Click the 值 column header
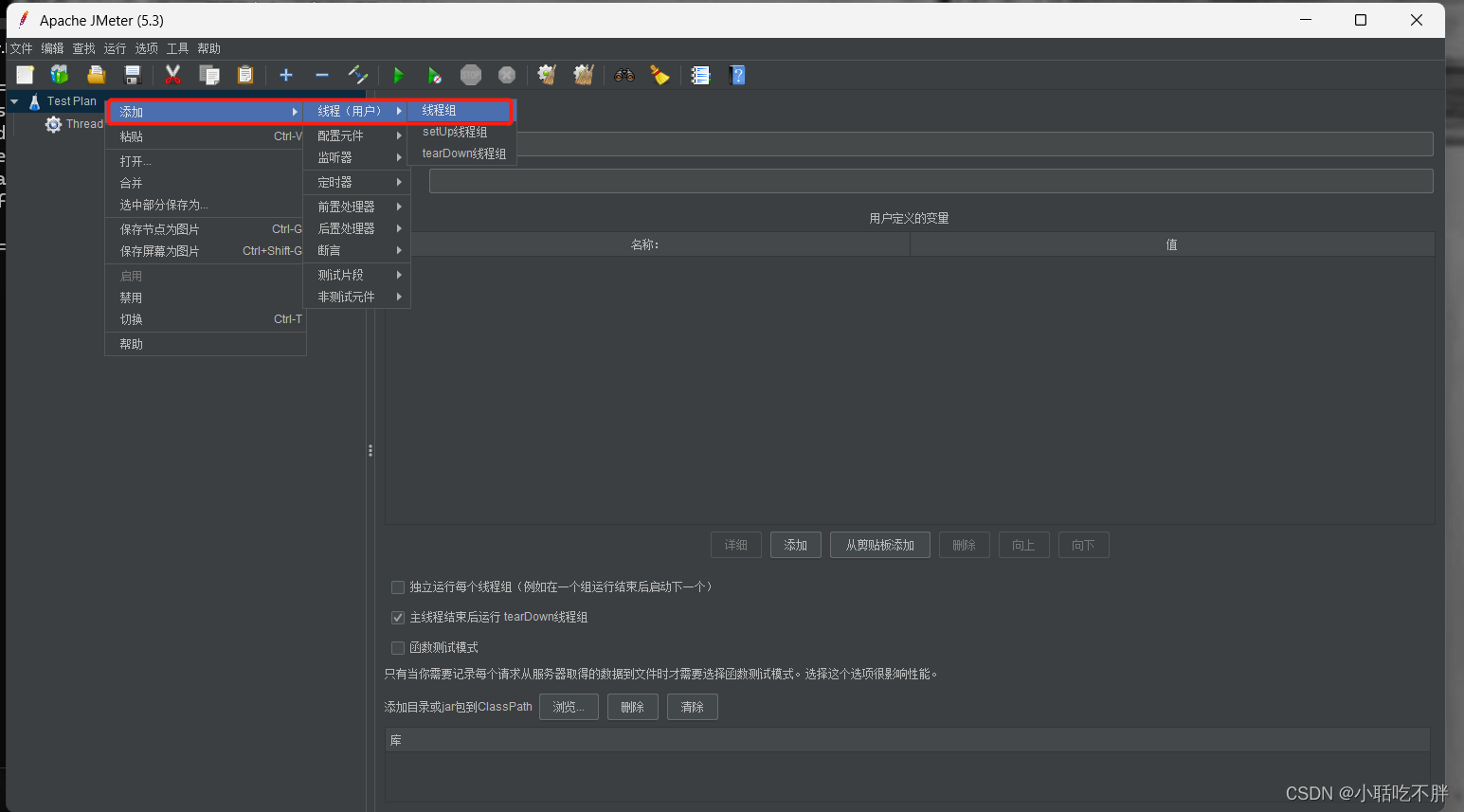 [1172, 245]
